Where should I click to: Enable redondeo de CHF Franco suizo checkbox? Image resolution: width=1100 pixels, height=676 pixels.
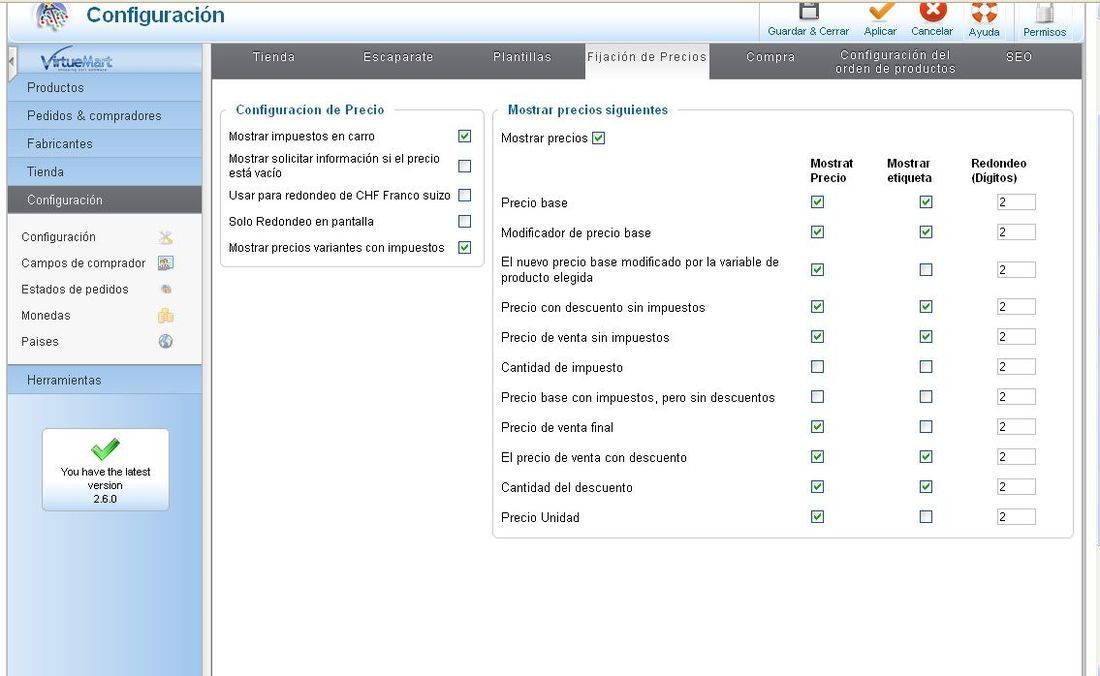point(464,195)
